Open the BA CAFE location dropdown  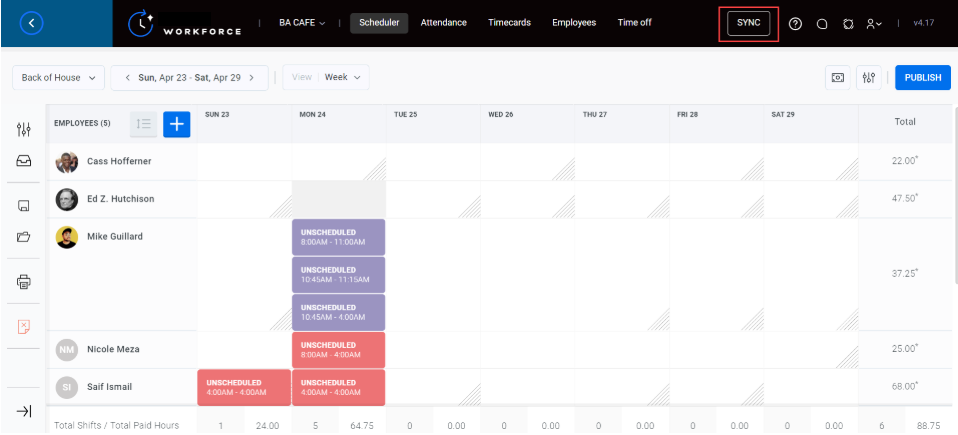tap(302, 23)
